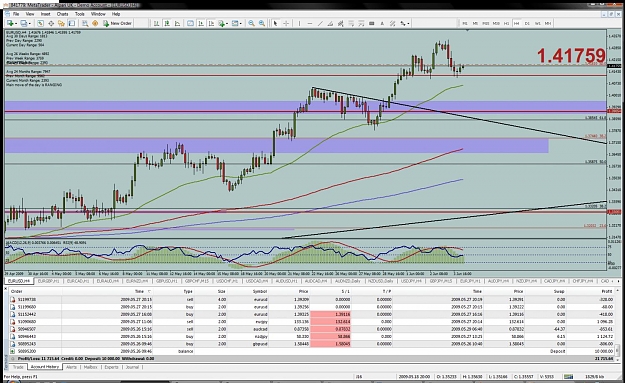Select the Text label tool
This screenshot has width=625, height=383.
point(382,24)
